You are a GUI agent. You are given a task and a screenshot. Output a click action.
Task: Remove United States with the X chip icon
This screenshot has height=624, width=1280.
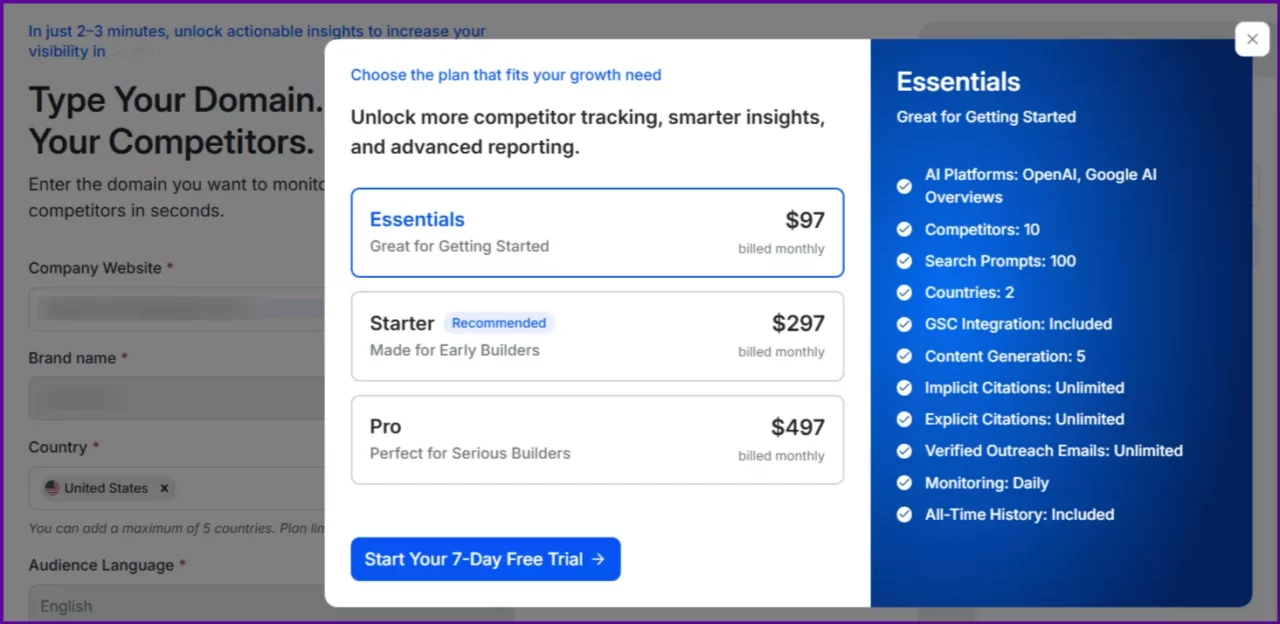coord(164,488)
